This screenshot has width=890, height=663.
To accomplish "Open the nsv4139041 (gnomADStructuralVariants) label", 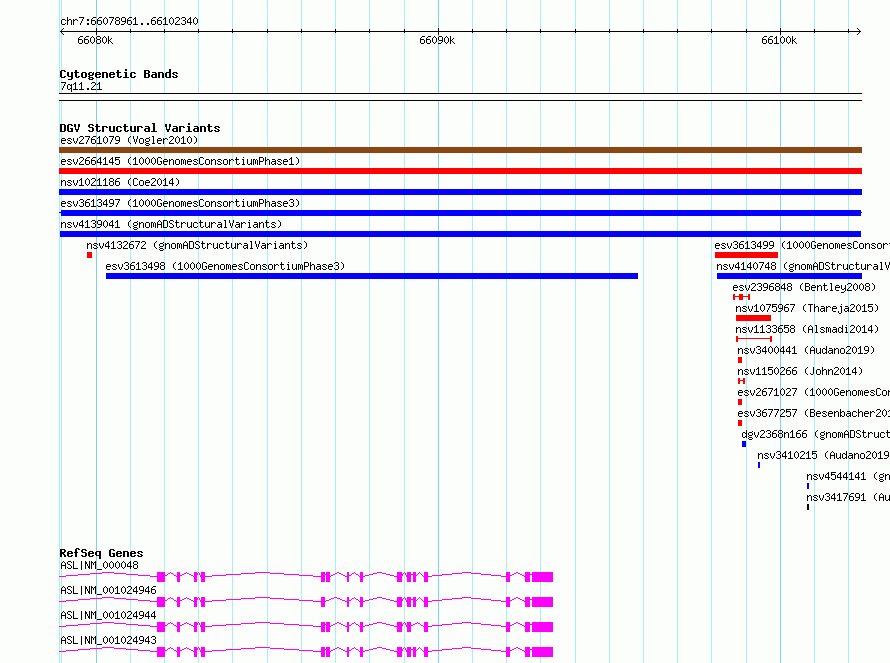I will 171,224.
